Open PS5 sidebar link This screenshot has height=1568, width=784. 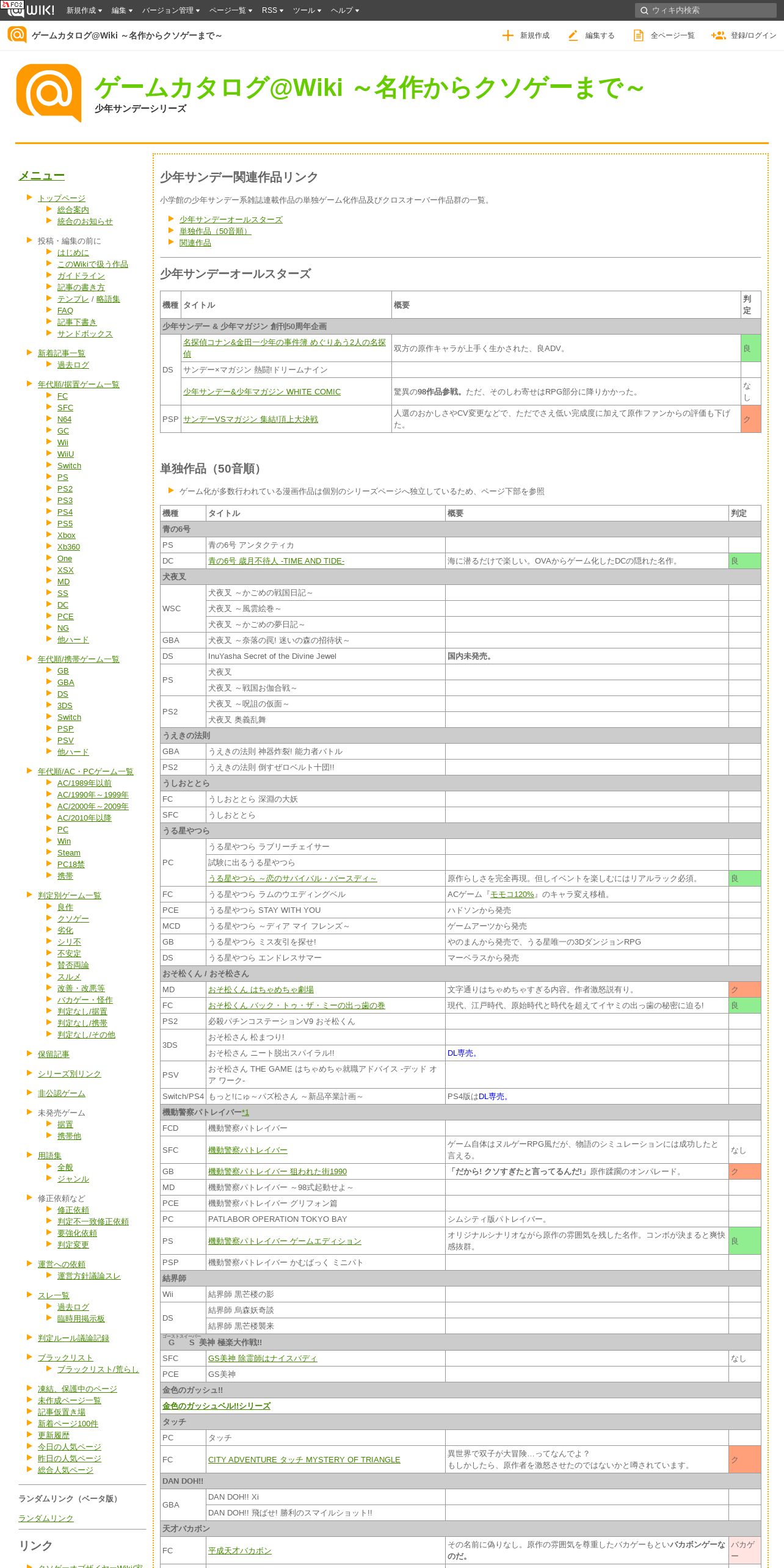point(65,524)
